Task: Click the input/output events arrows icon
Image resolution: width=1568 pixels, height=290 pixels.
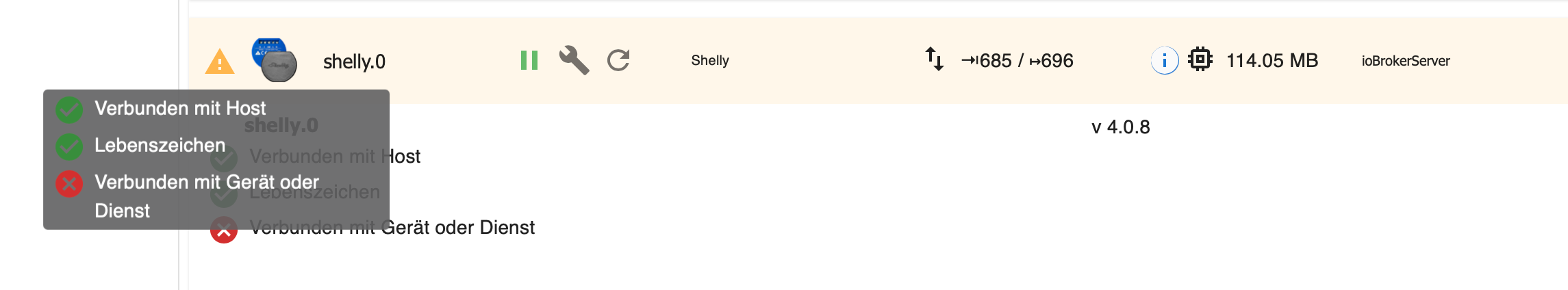Action: pyautogui.click(x=935, y=59)
